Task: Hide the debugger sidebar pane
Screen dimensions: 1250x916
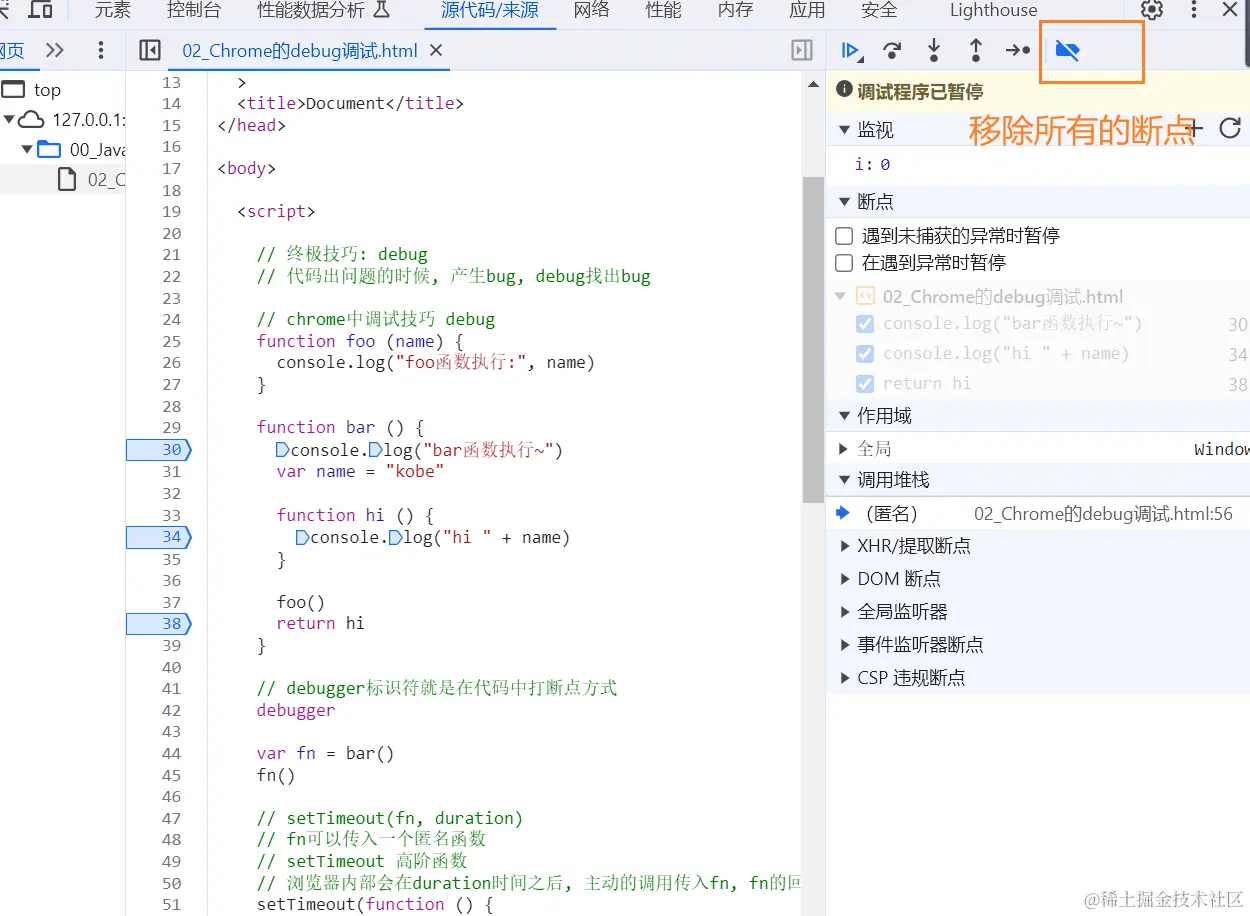Action: [802, 50]
